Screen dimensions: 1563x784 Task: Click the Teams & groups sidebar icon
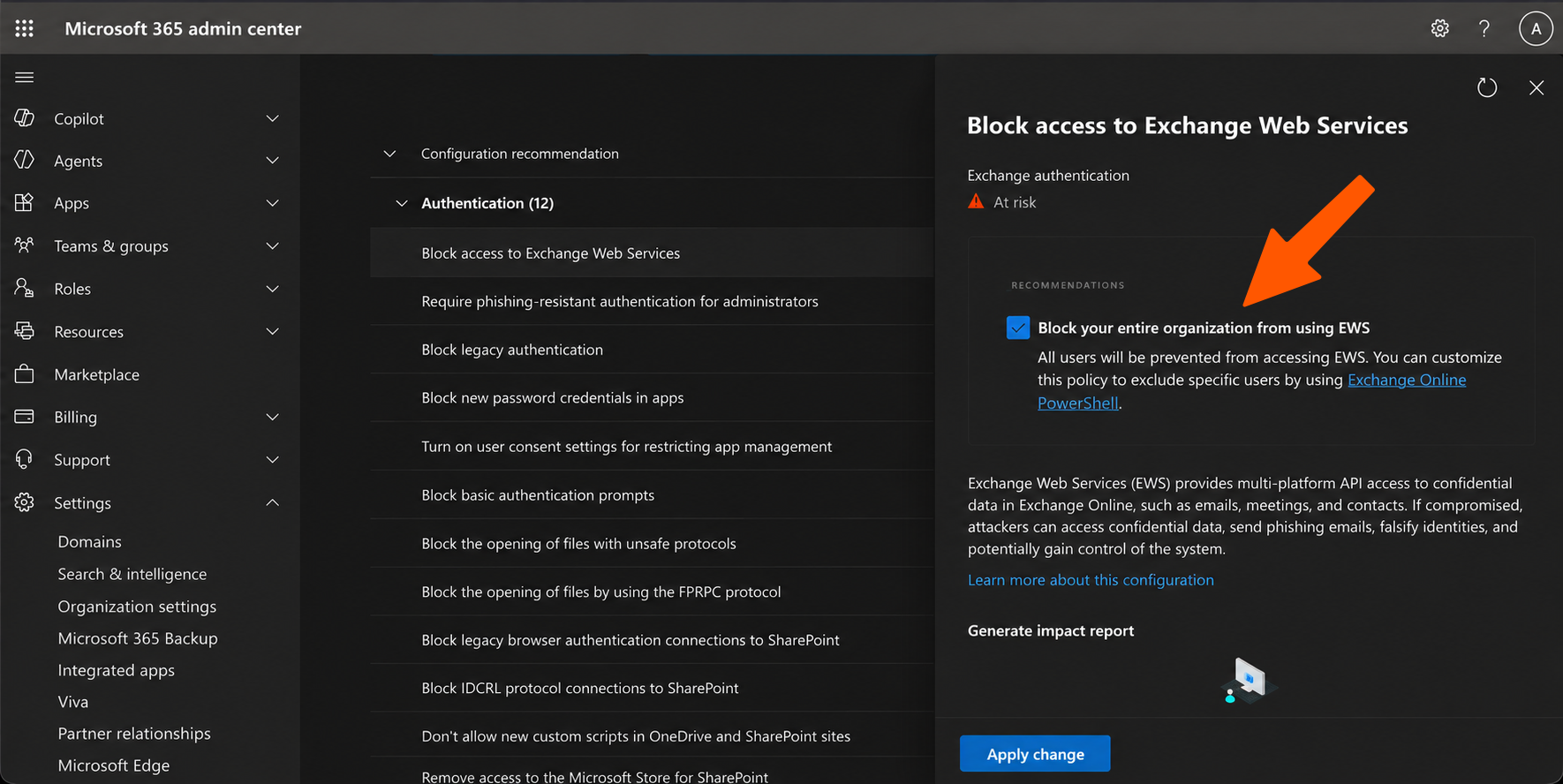pos(25,245)
